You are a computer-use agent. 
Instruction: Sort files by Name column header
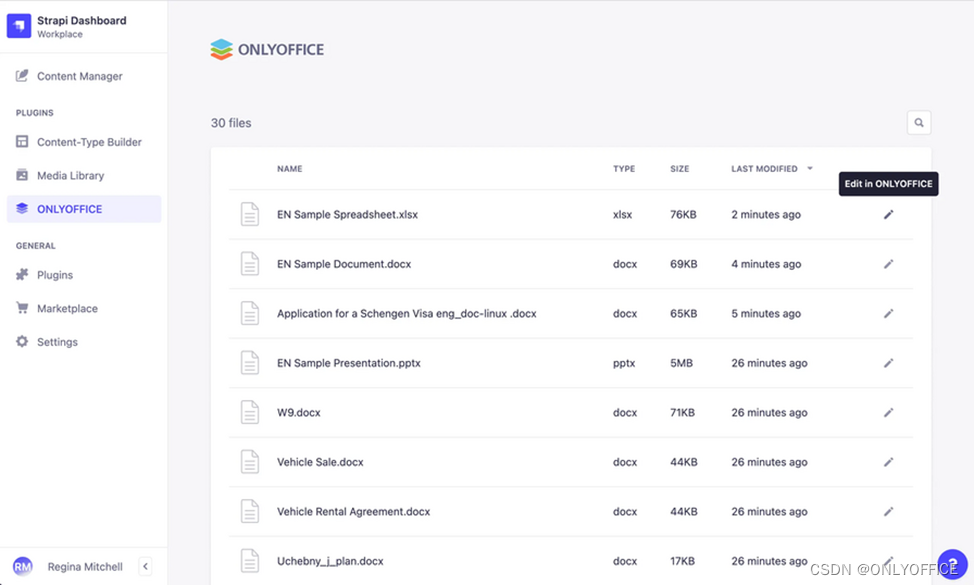click(289, 168)
